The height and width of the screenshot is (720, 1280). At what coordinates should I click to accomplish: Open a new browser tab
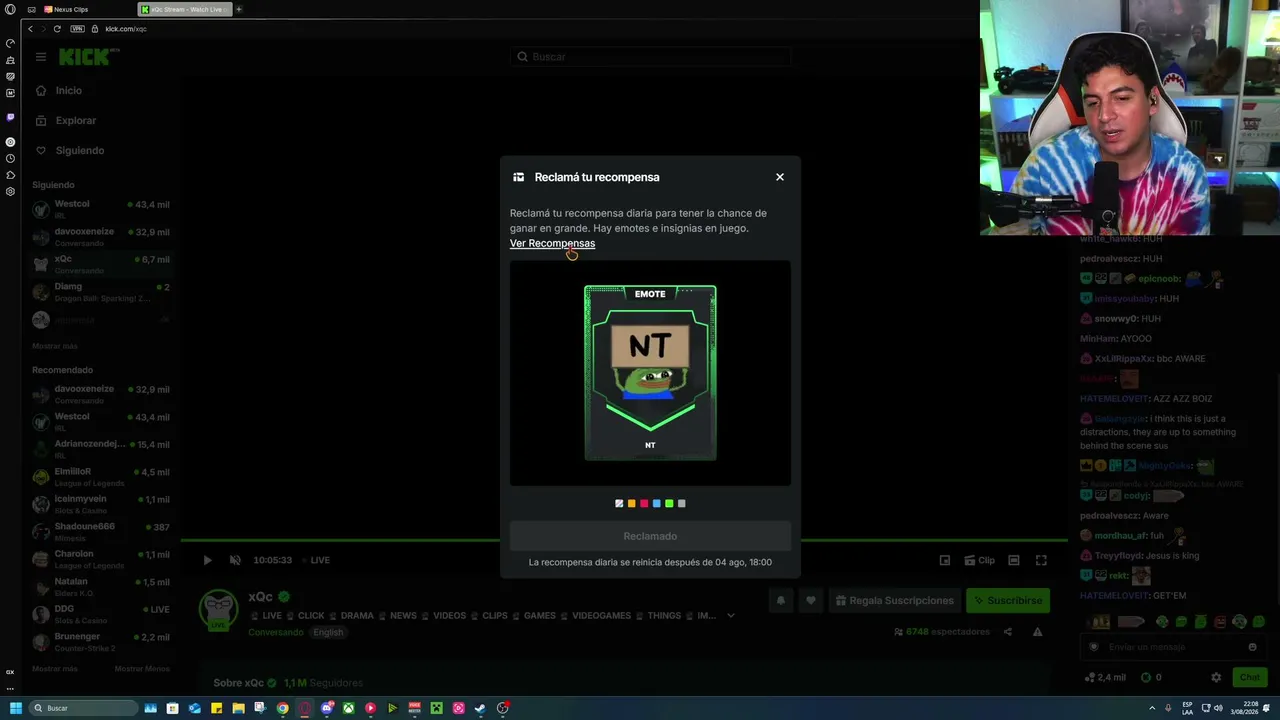click(239, 9)
